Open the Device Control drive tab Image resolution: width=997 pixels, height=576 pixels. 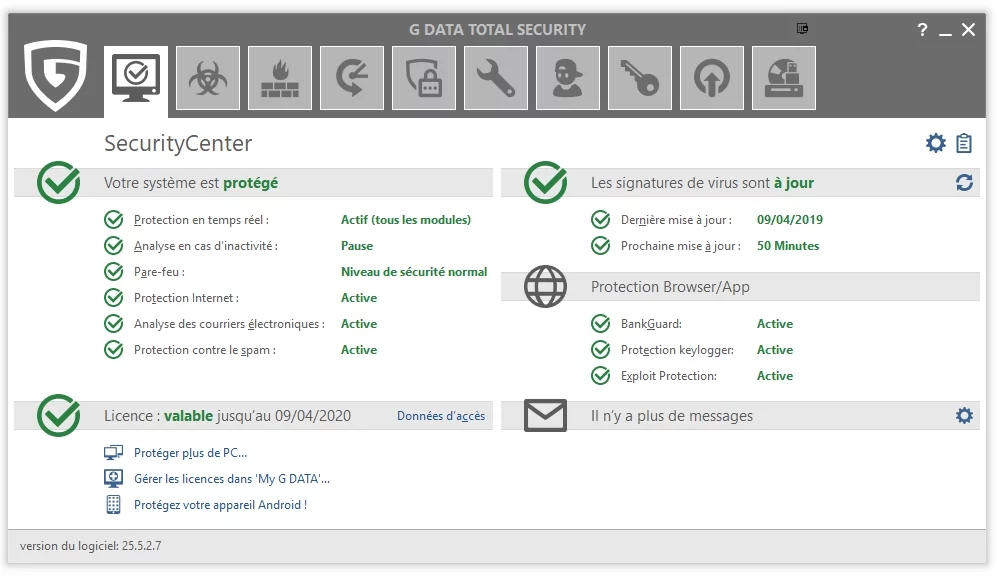783,78
